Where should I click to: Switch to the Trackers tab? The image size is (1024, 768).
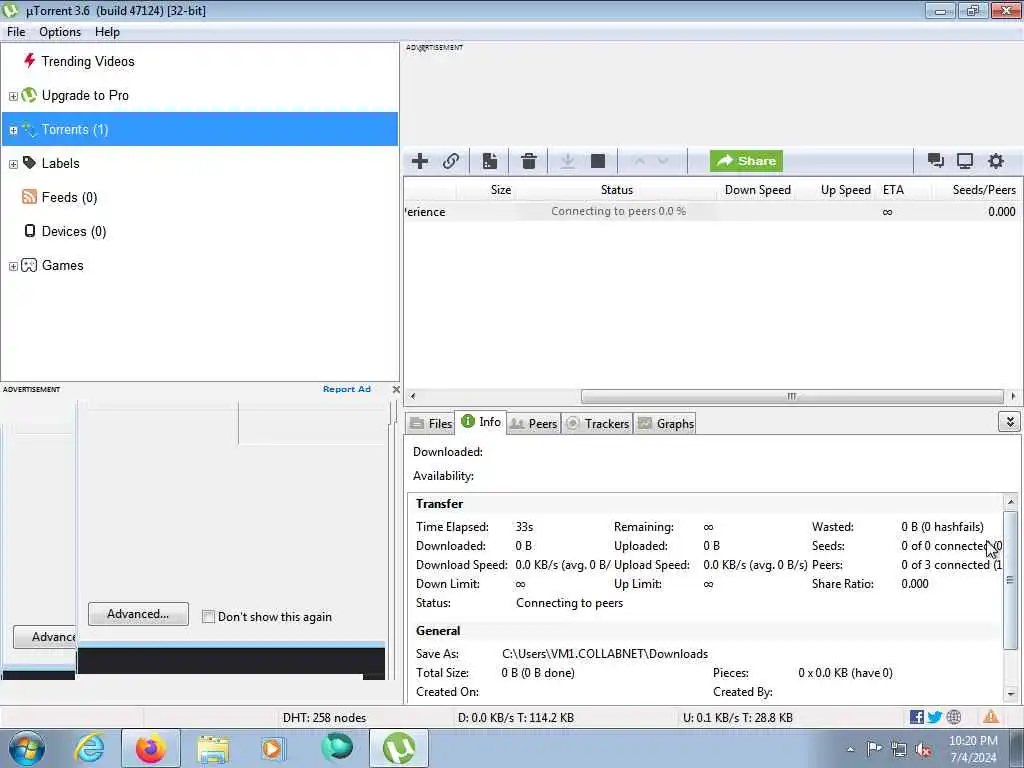point(597,423)
